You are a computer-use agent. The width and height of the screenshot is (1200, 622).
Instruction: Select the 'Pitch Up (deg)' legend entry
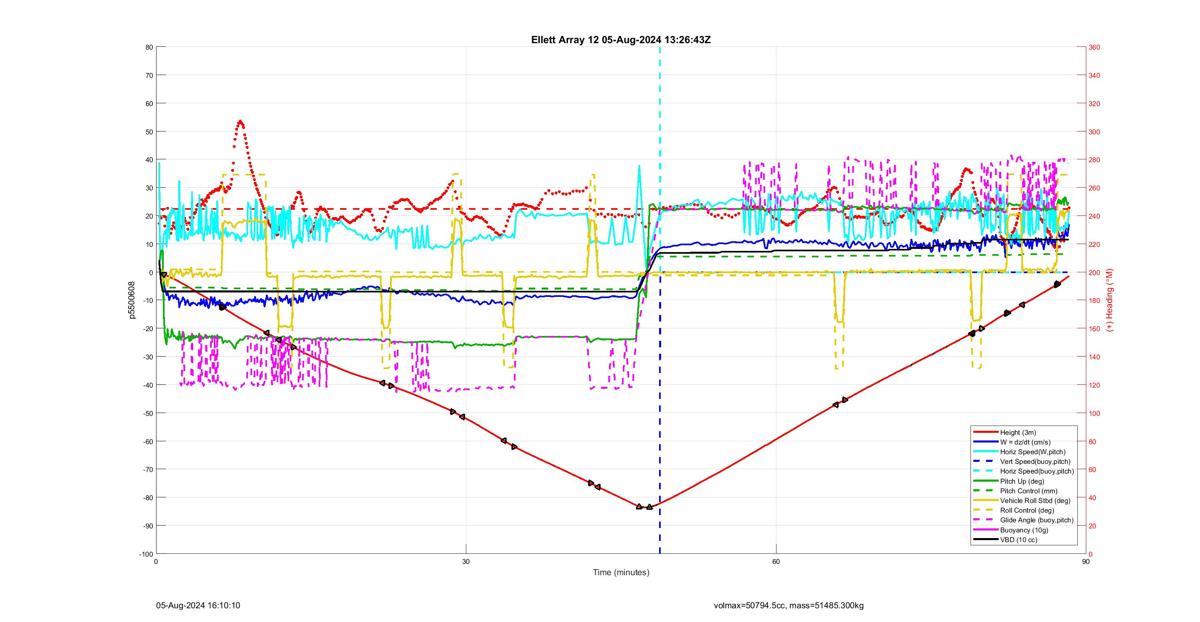[x=1023, y=480]
